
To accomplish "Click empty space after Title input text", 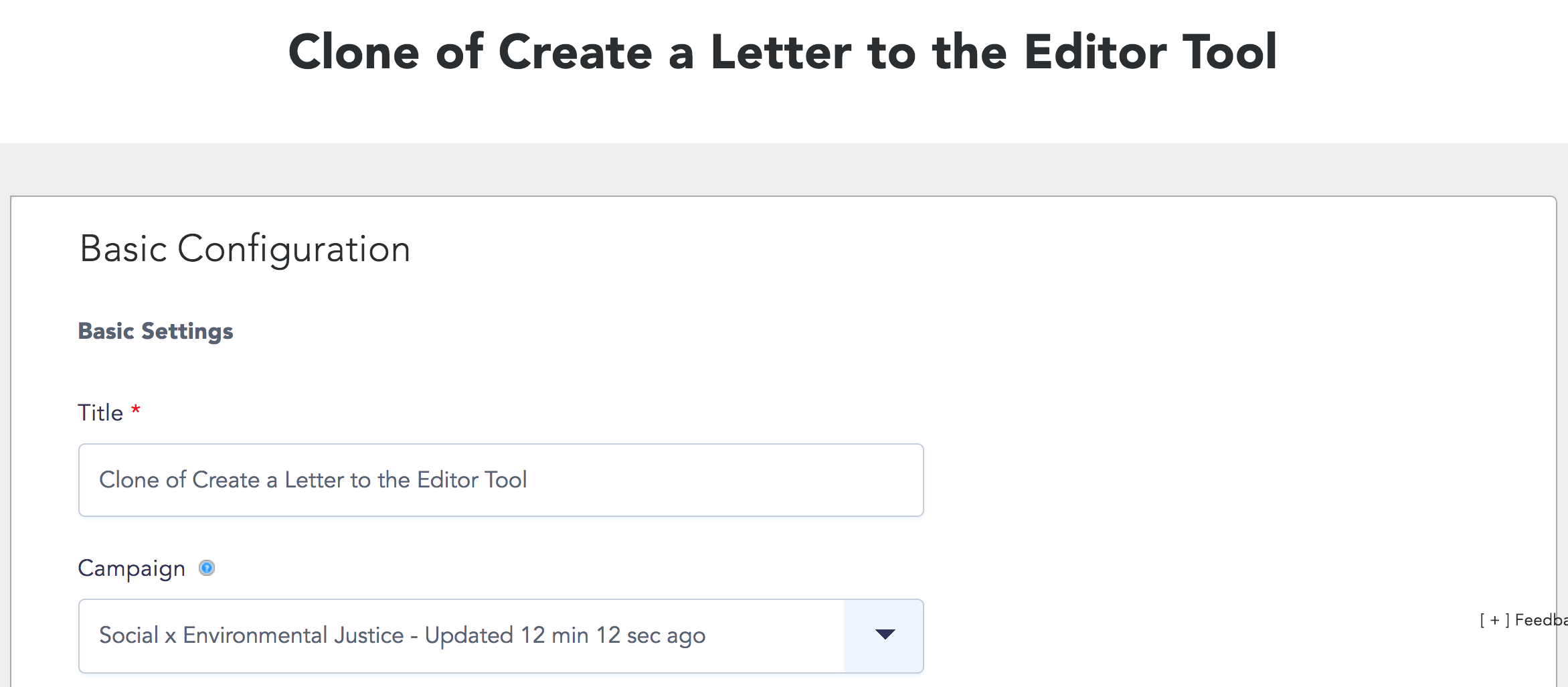I will click(723, 479).
